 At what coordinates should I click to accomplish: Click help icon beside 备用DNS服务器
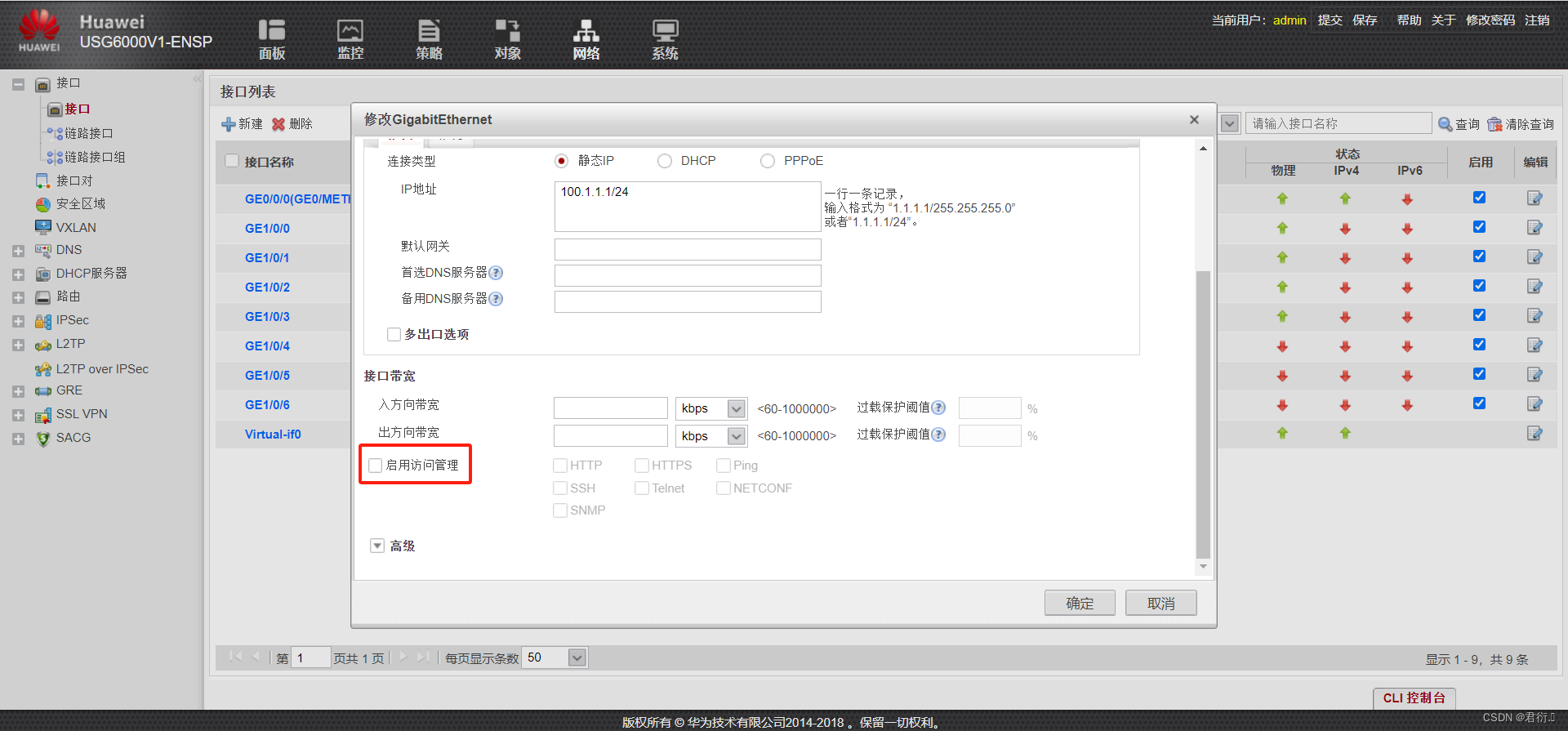click(496, 299)
